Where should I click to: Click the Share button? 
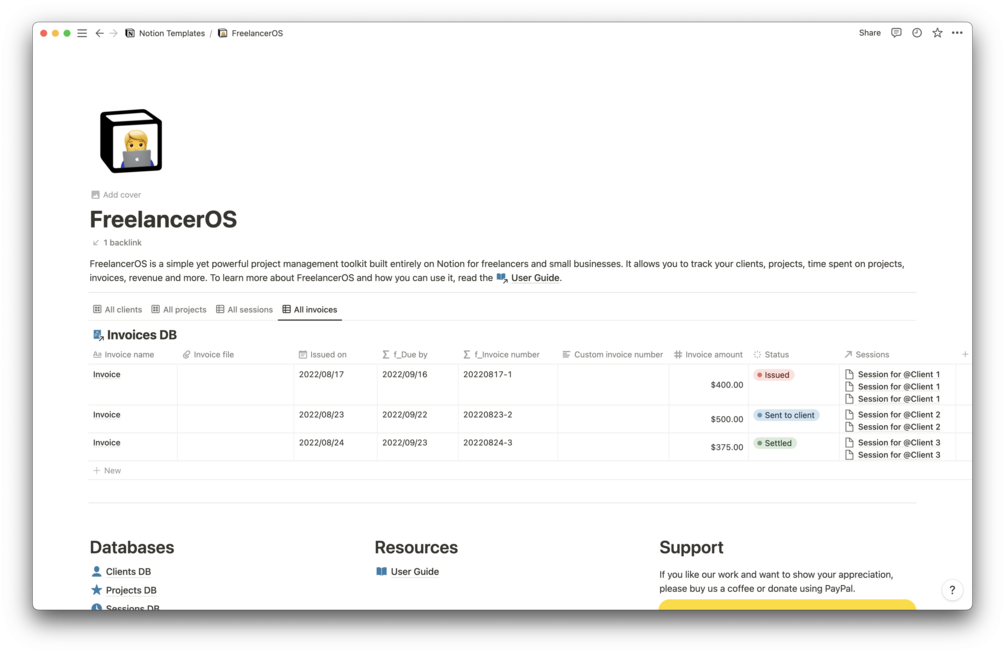click(x=870, y=33)
